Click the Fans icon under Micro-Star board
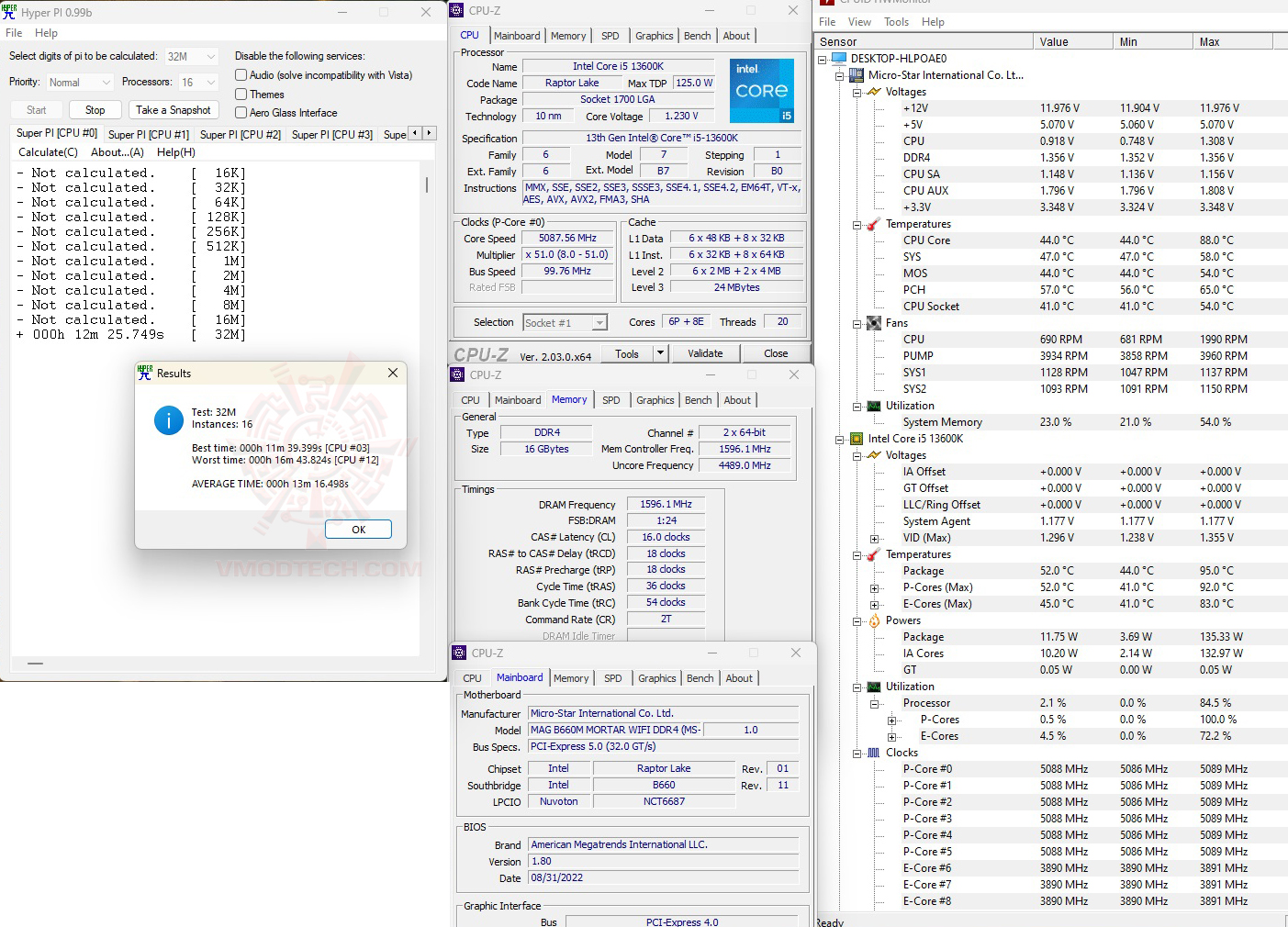The height and width of the screenshot is (927, 1288). tap(874, 323)
